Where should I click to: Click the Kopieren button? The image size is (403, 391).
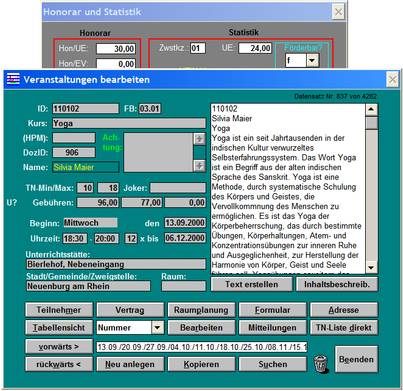tap(201, 364)
